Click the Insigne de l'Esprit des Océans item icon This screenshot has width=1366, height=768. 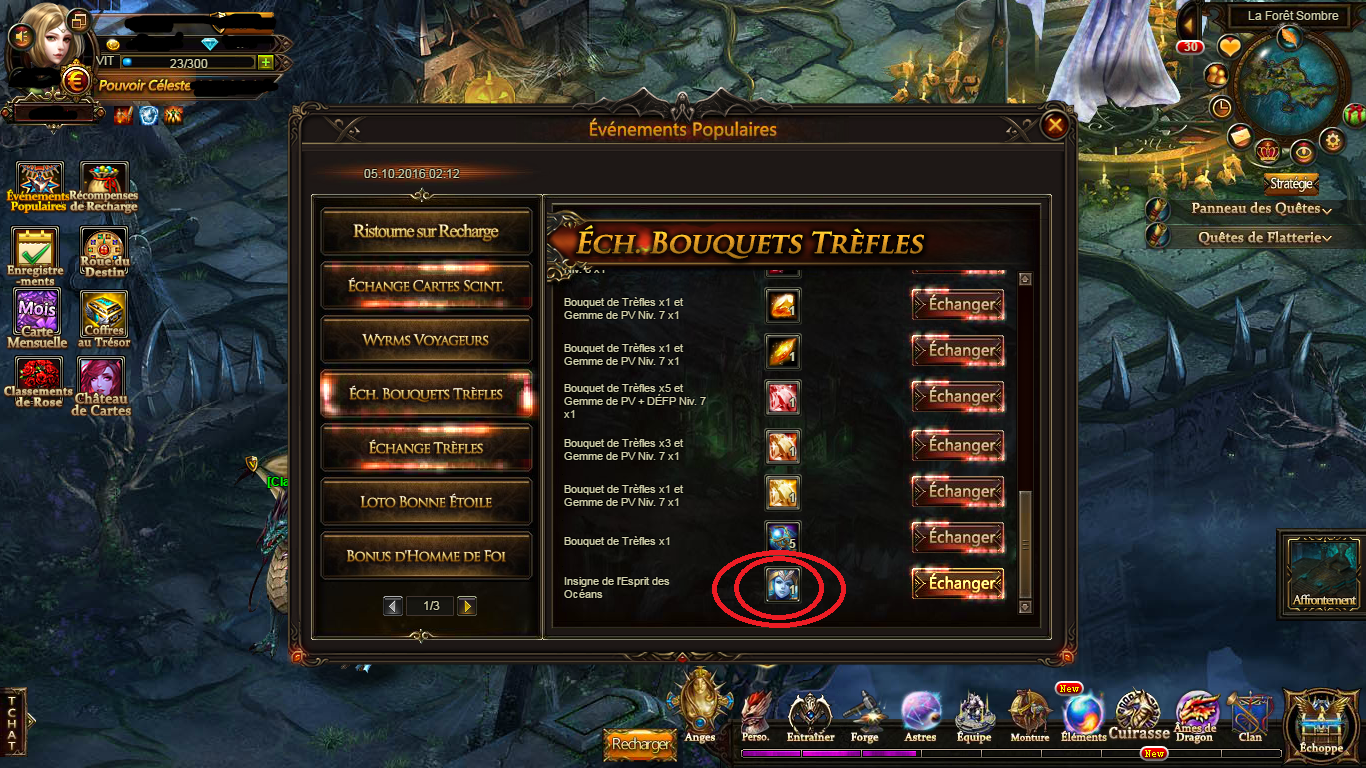(782, 584)
